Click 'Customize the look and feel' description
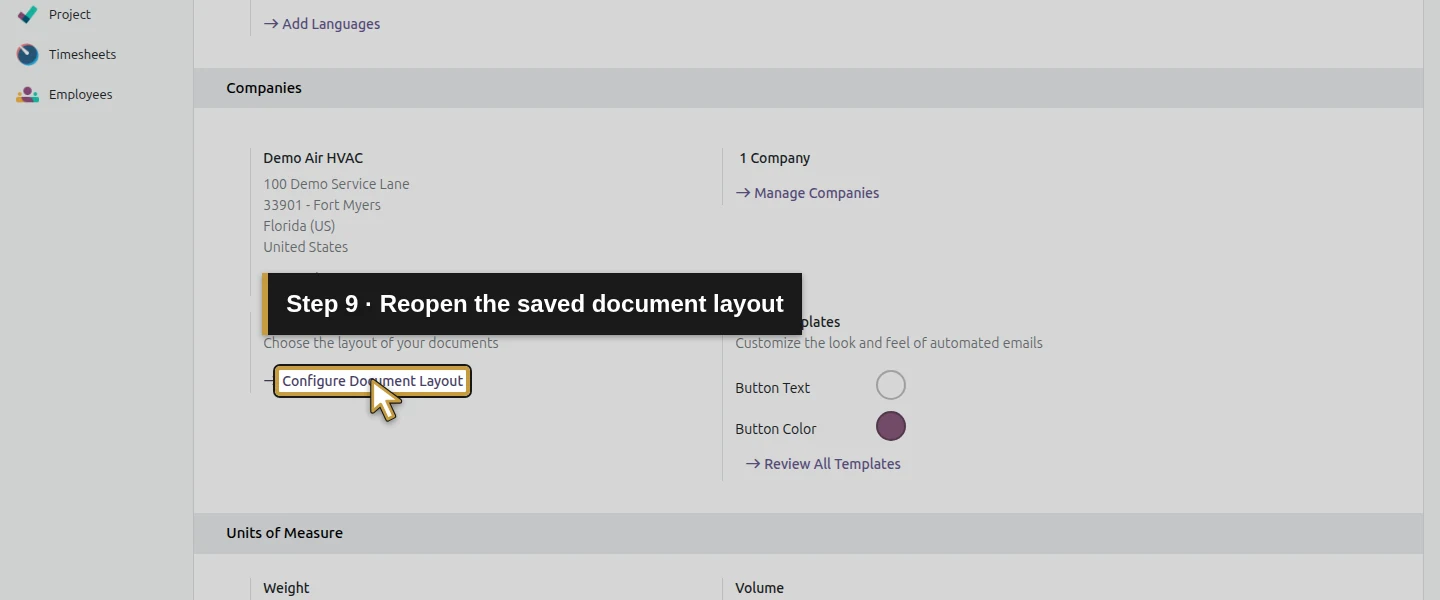This screenshot has width=1440, height=600. (x=889, y=343)
